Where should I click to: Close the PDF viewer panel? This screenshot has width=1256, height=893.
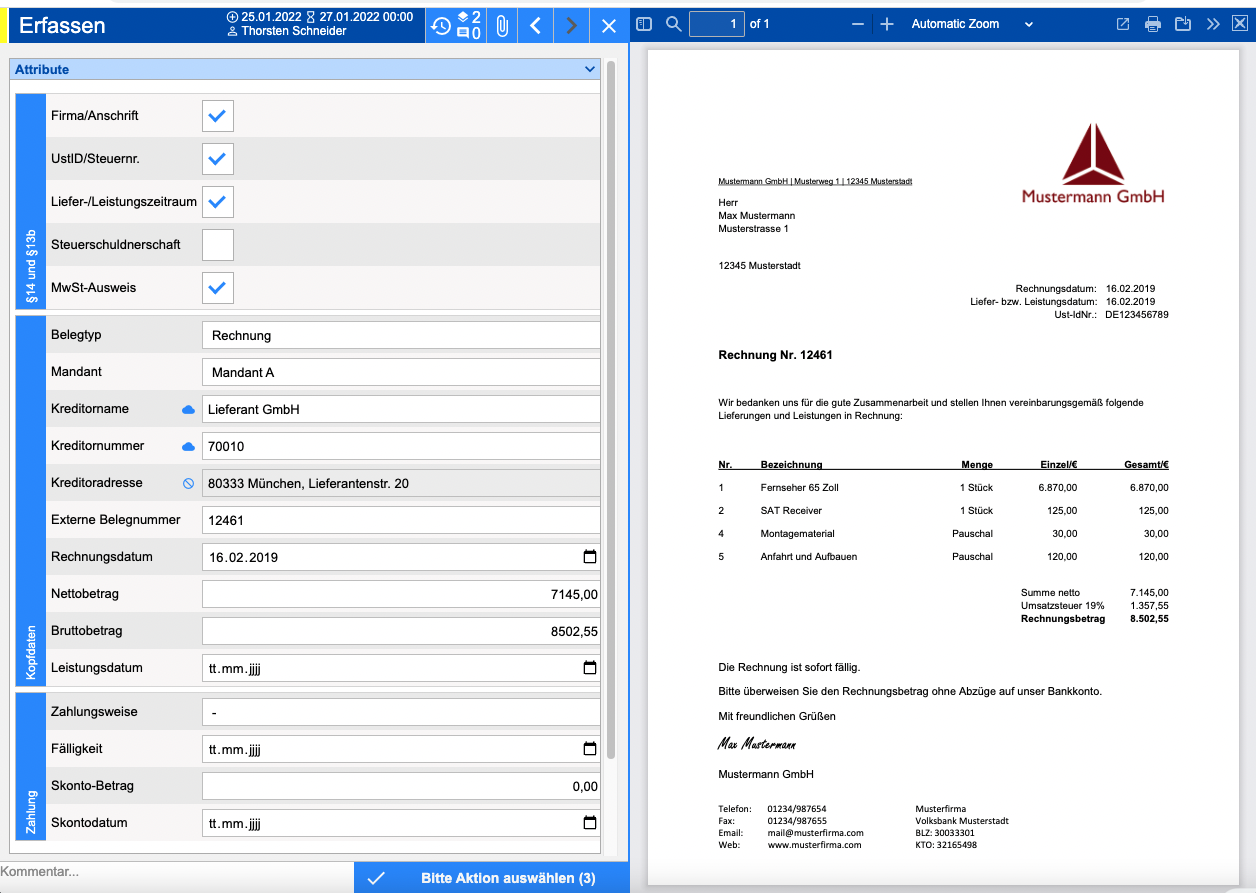[x=1240, y=24]
